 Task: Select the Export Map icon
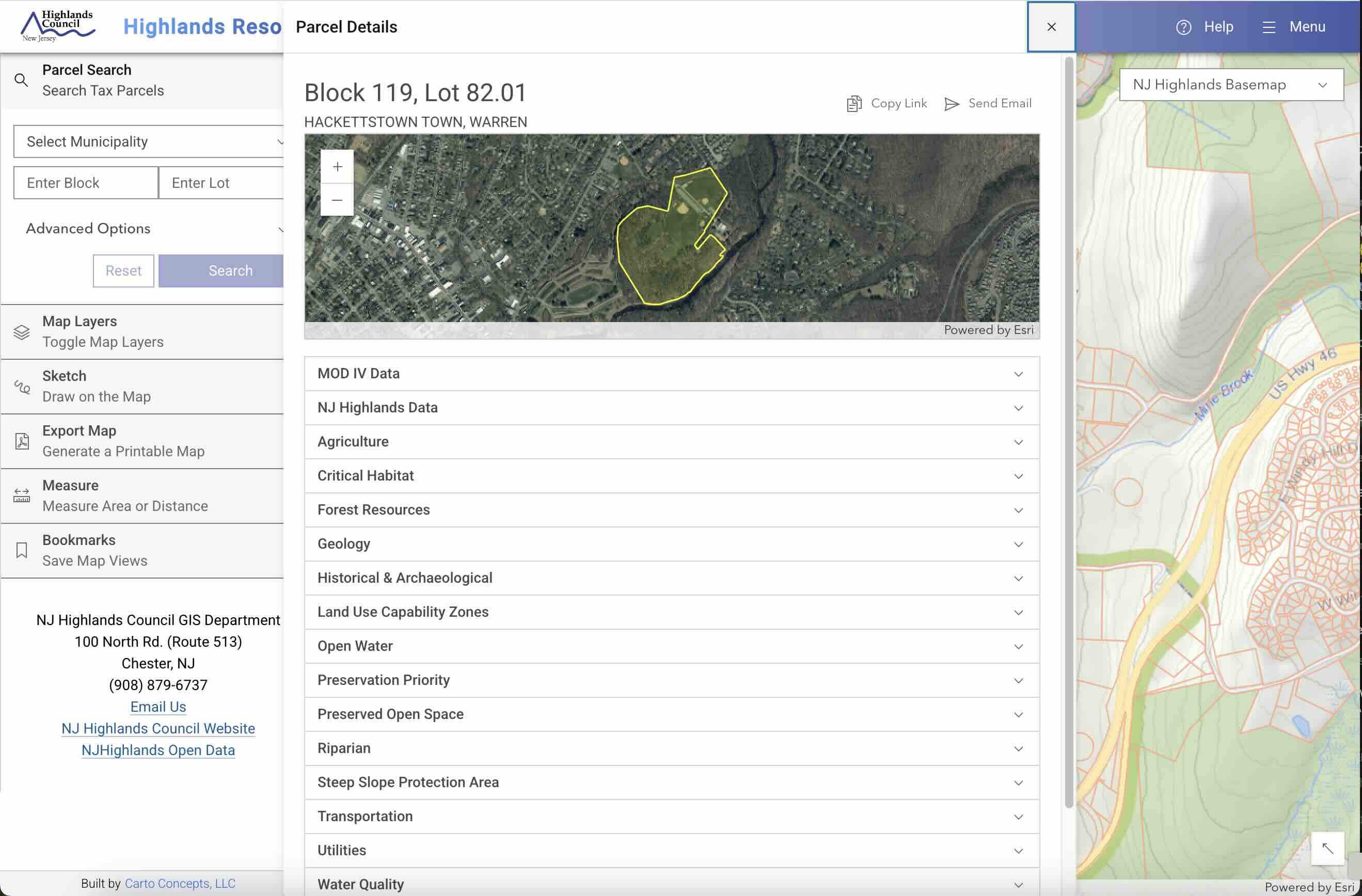(22, 441)
